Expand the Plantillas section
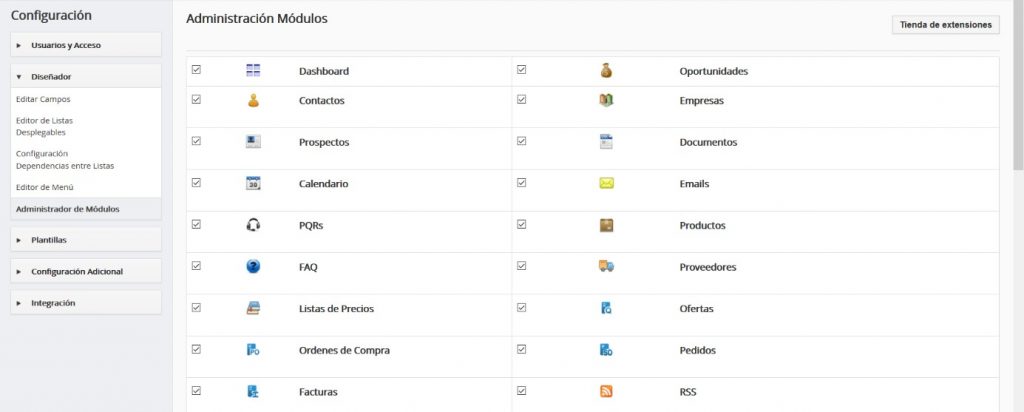Viewport: 1024px width, 412px height. click(86, 240)
